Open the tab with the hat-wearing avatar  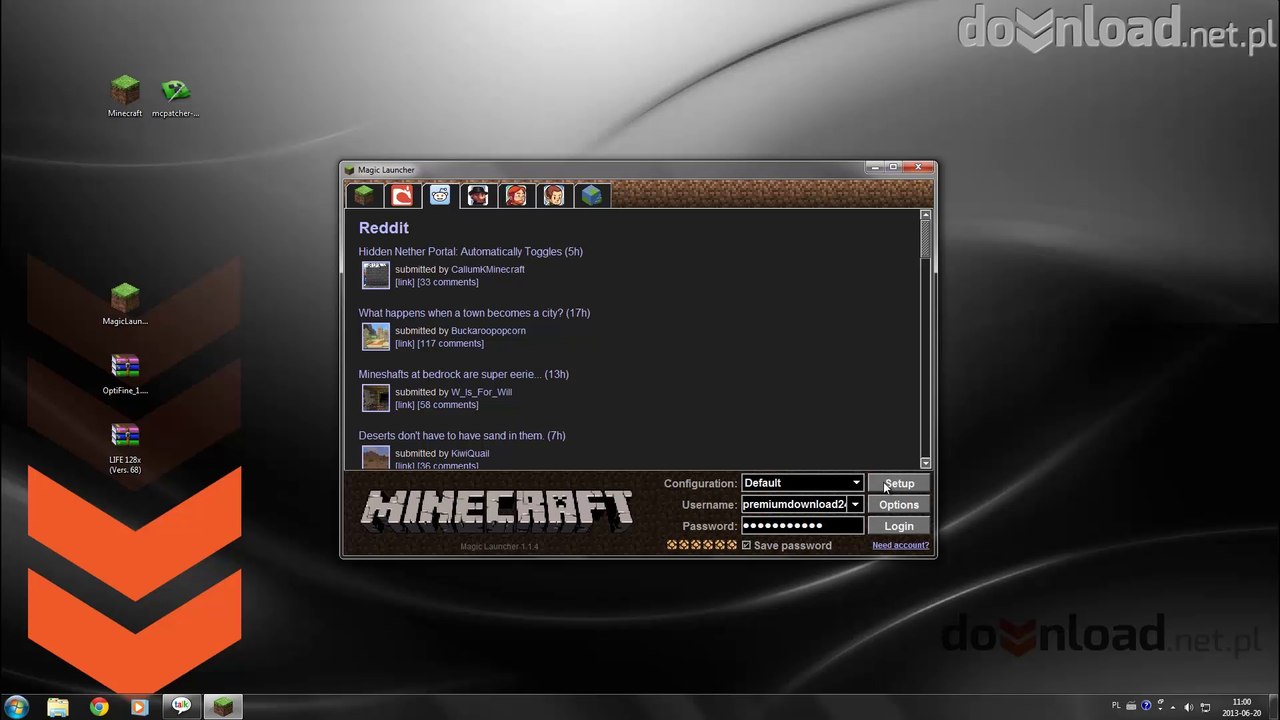pos(478,195)
